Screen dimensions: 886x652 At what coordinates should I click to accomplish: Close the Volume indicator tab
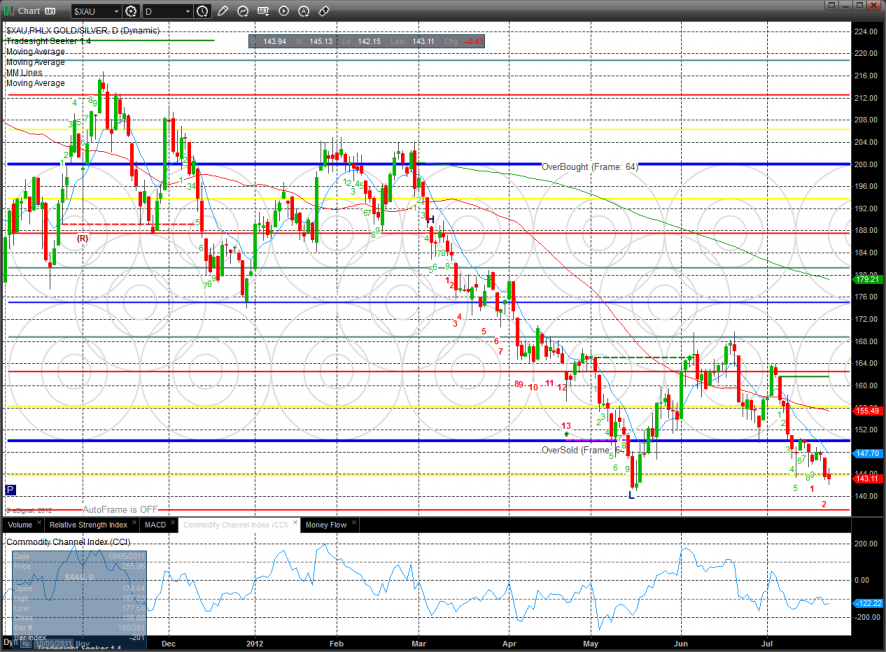point(40,523)
